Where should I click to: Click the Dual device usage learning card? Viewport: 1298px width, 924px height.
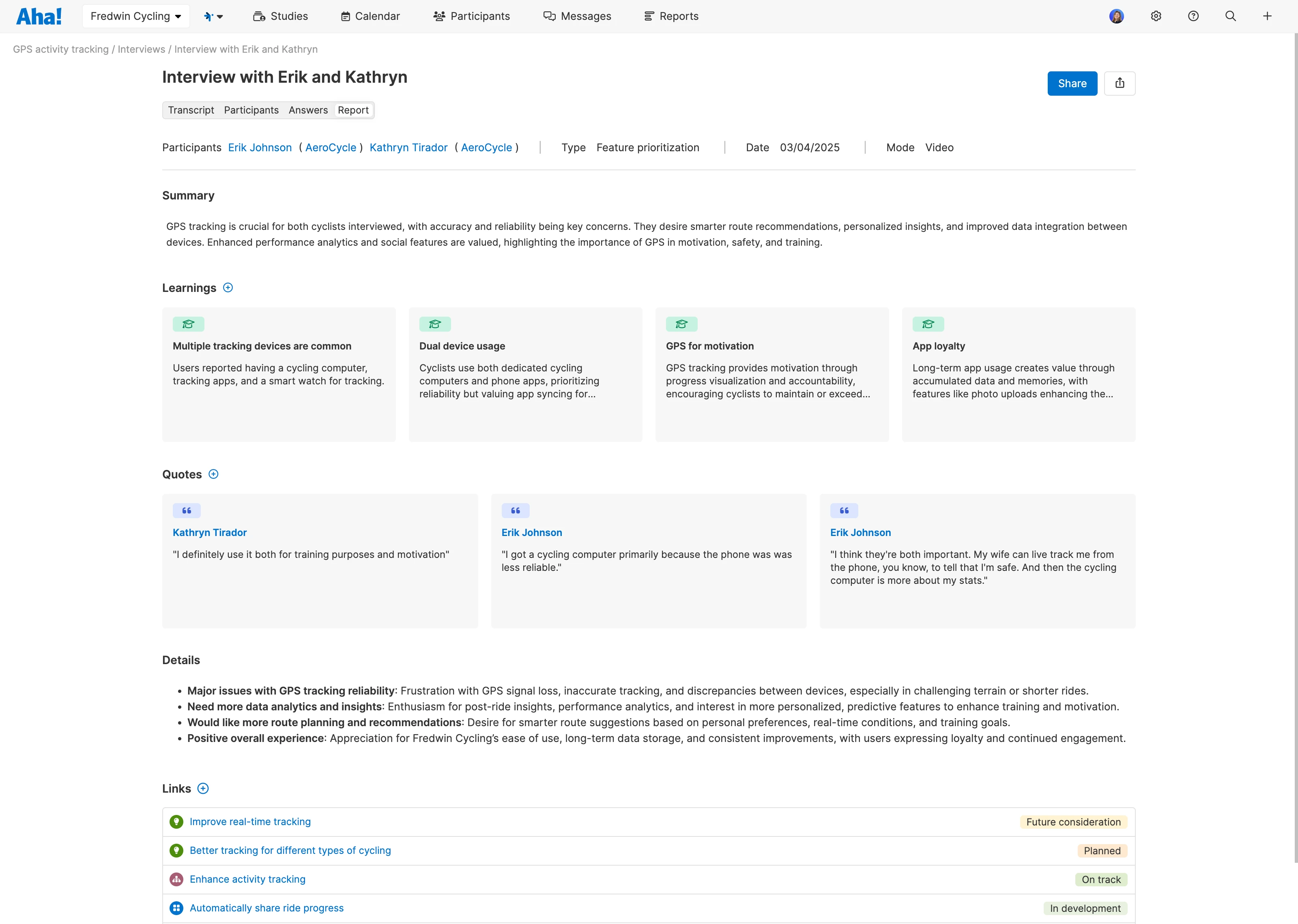pos(524,374)
